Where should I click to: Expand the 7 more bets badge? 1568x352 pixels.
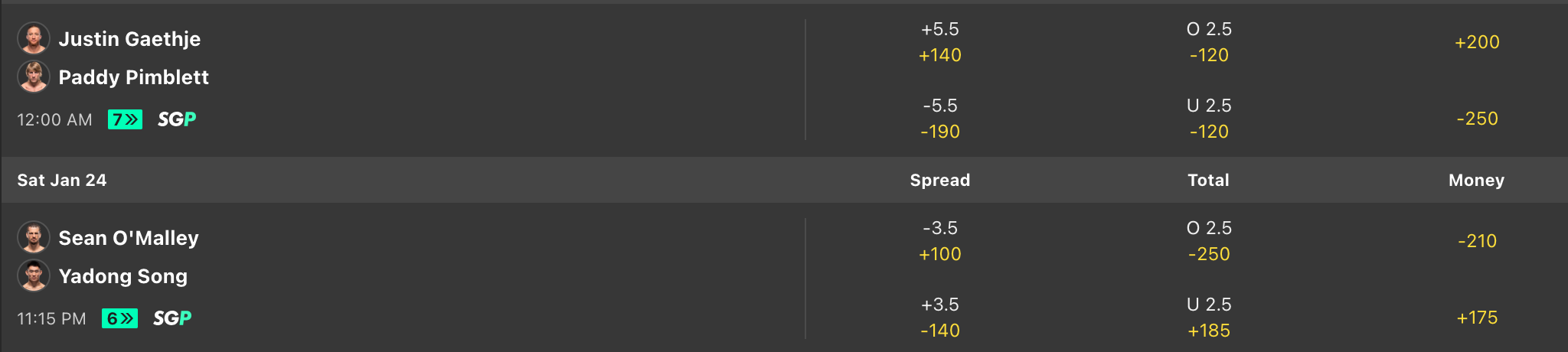[x=125, y=119]
